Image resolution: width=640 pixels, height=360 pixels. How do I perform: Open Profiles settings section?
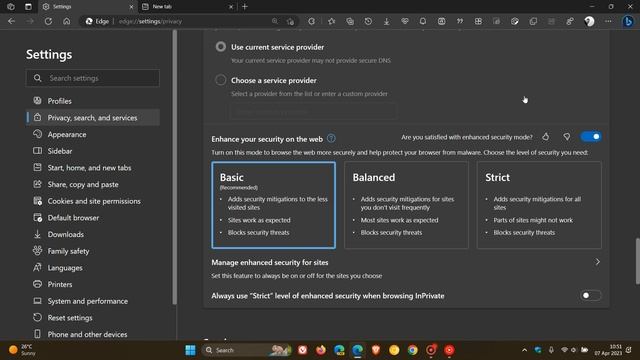(x=93, y=101)
